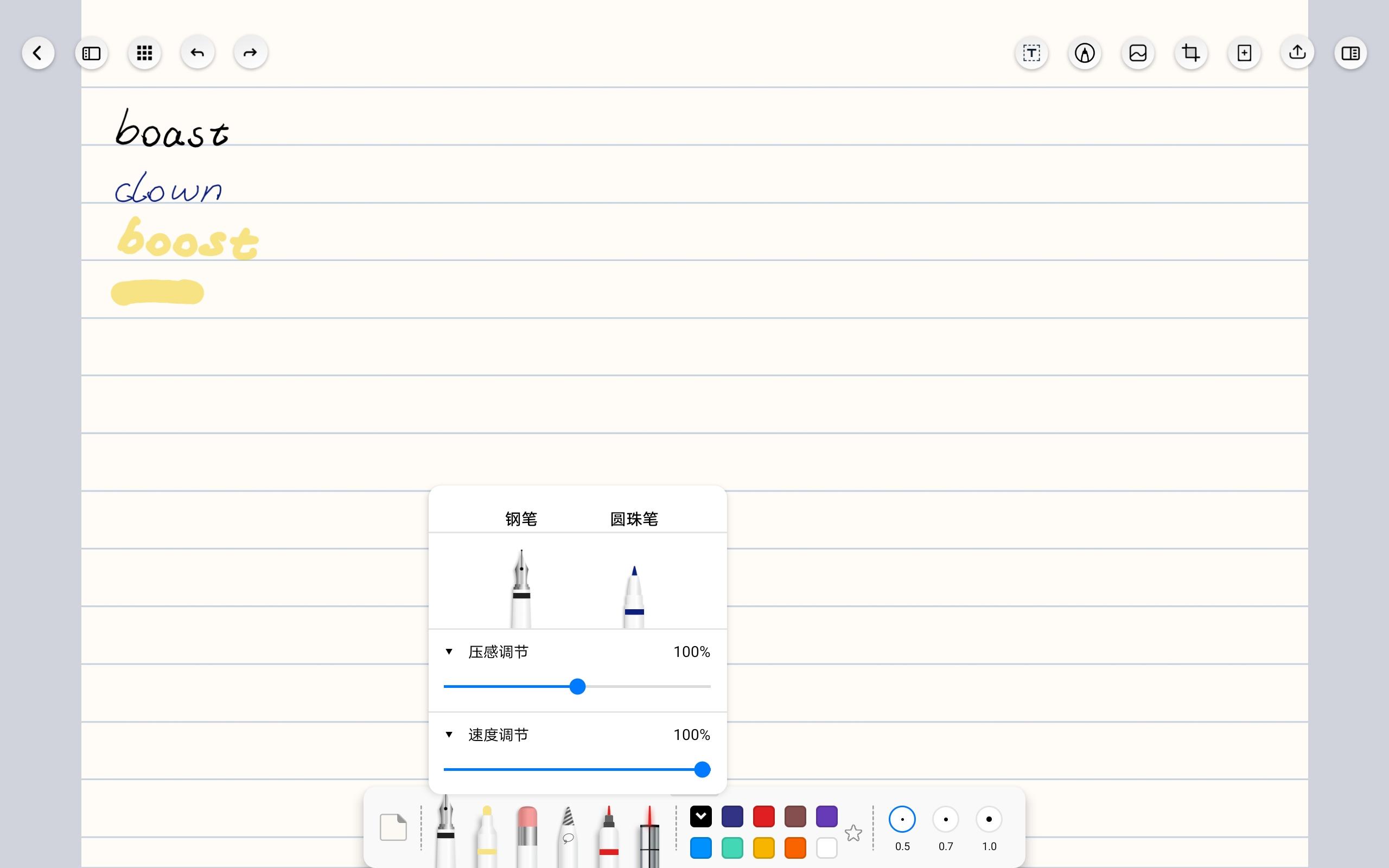Collapse the 压感调节 section

click(449, 652)
